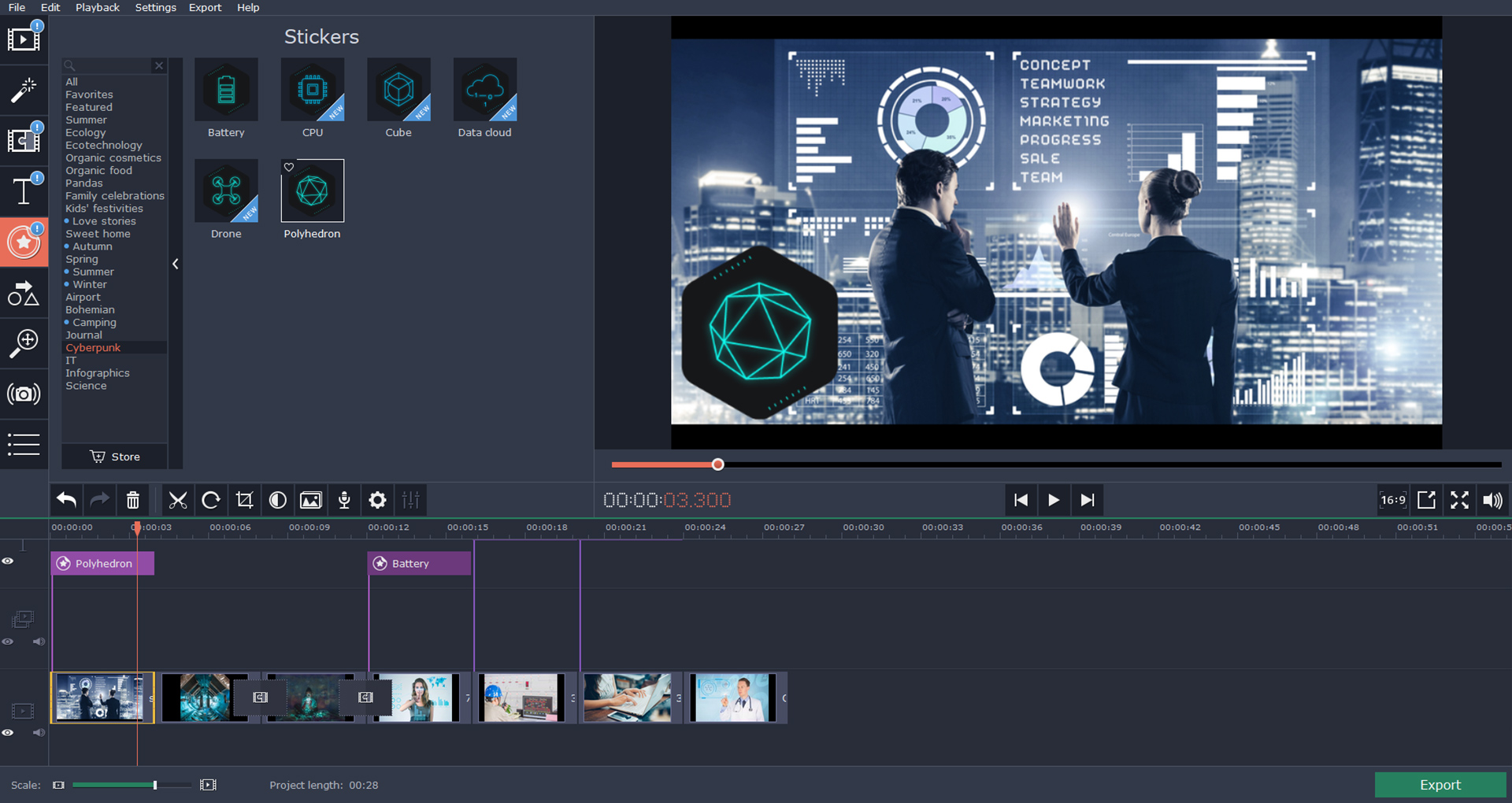
Task: Select the Polyhedron sticker thumbnail
Action: coord(312,191)
